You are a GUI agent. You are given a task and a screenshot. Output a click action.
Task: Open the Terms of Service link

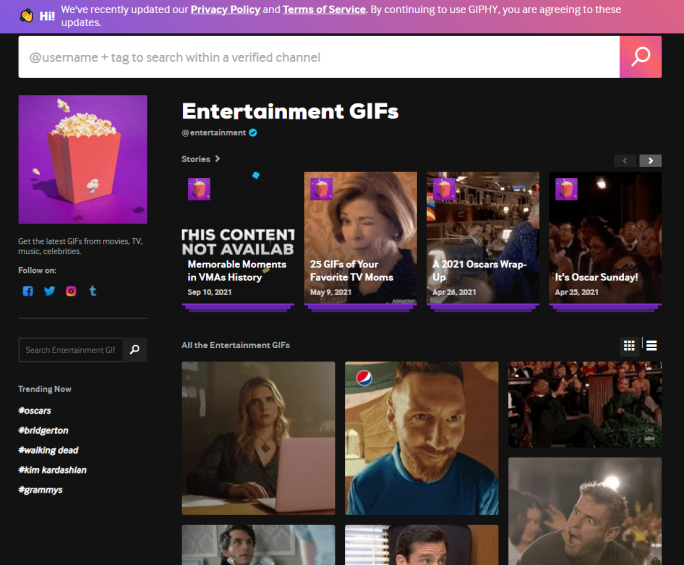click(x=324, y=10)
